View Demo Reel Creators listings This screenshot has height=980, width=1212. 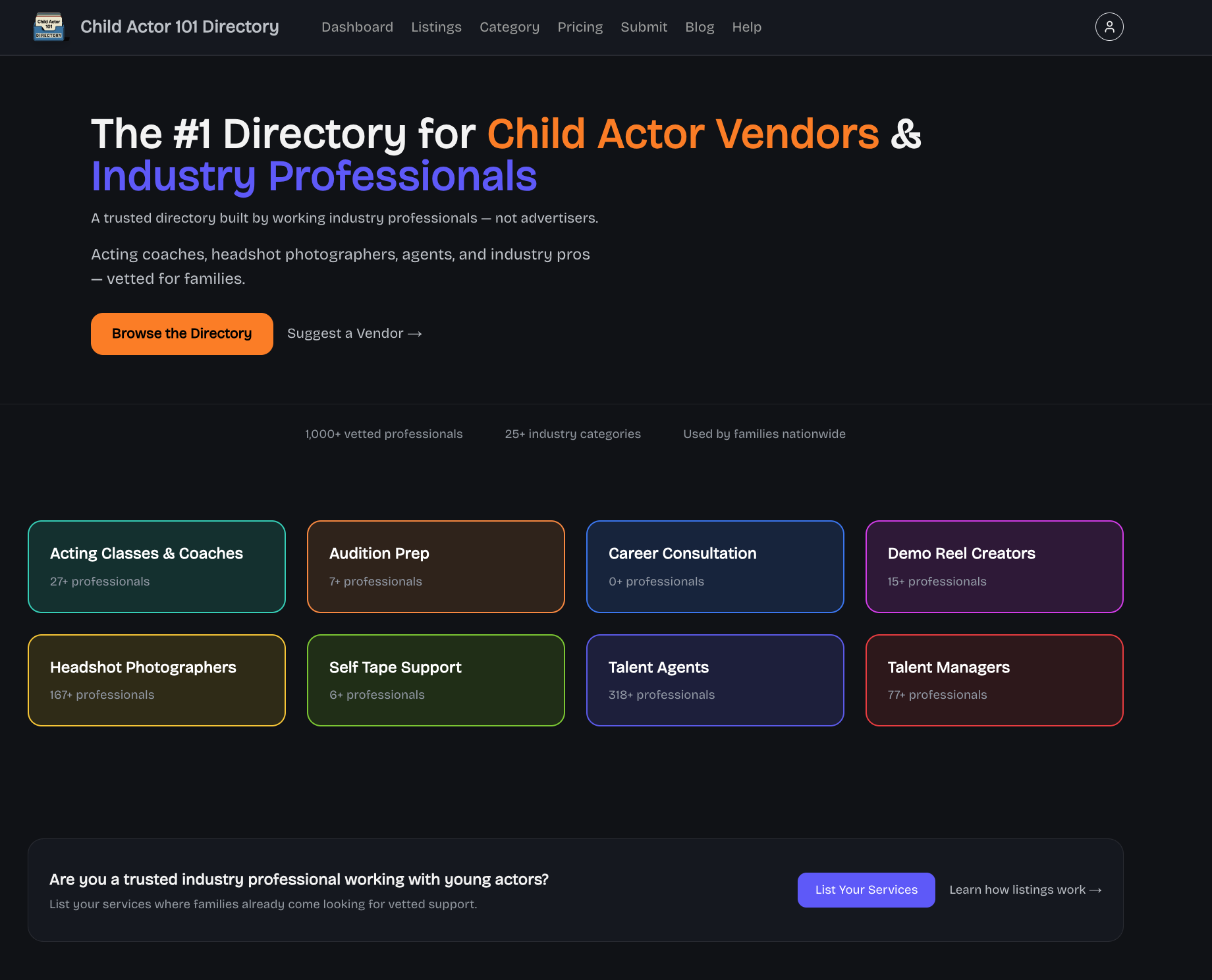coord(994,566)
